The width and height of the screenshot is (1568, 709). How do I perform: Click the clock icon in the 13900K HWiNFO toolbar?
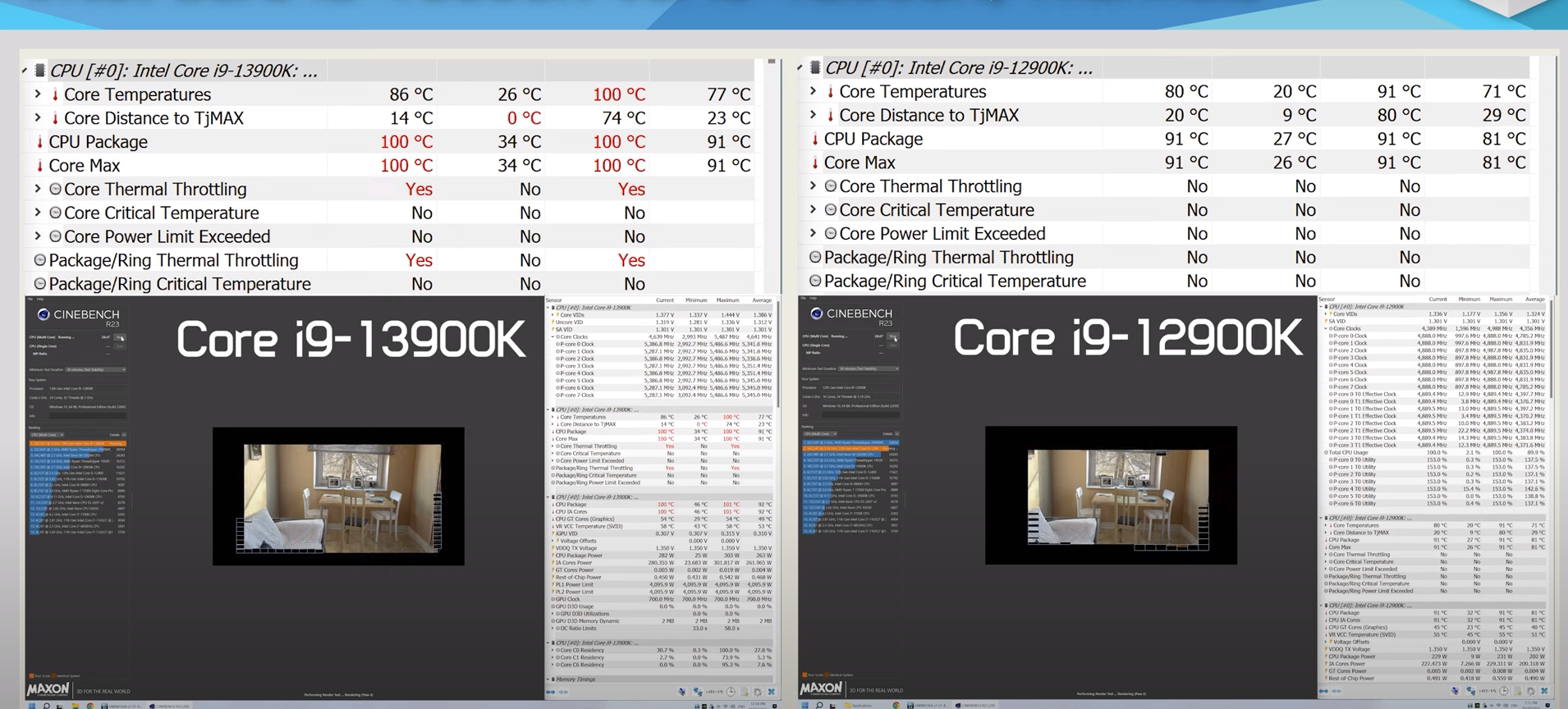pyautogui.click(x=731, y=692)
